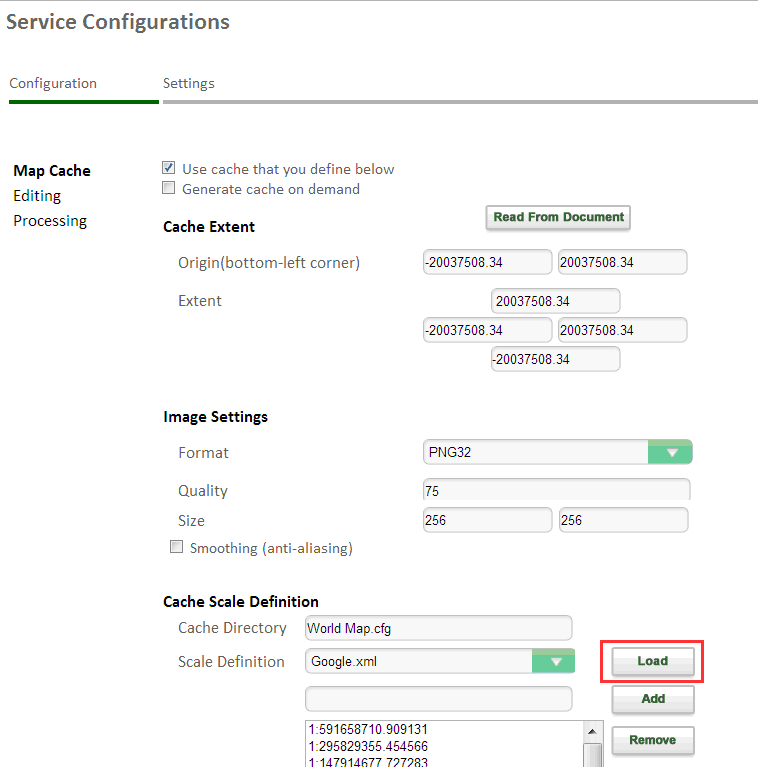Click the first Size field
This screenshot has height=768, width=758.
click(487, 520)
